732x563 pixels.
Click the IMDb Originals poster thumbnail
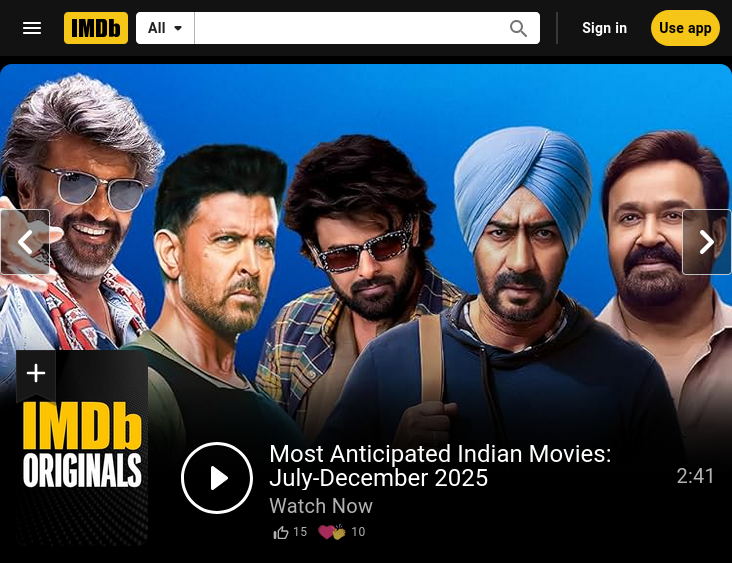(x=82, y=448)
